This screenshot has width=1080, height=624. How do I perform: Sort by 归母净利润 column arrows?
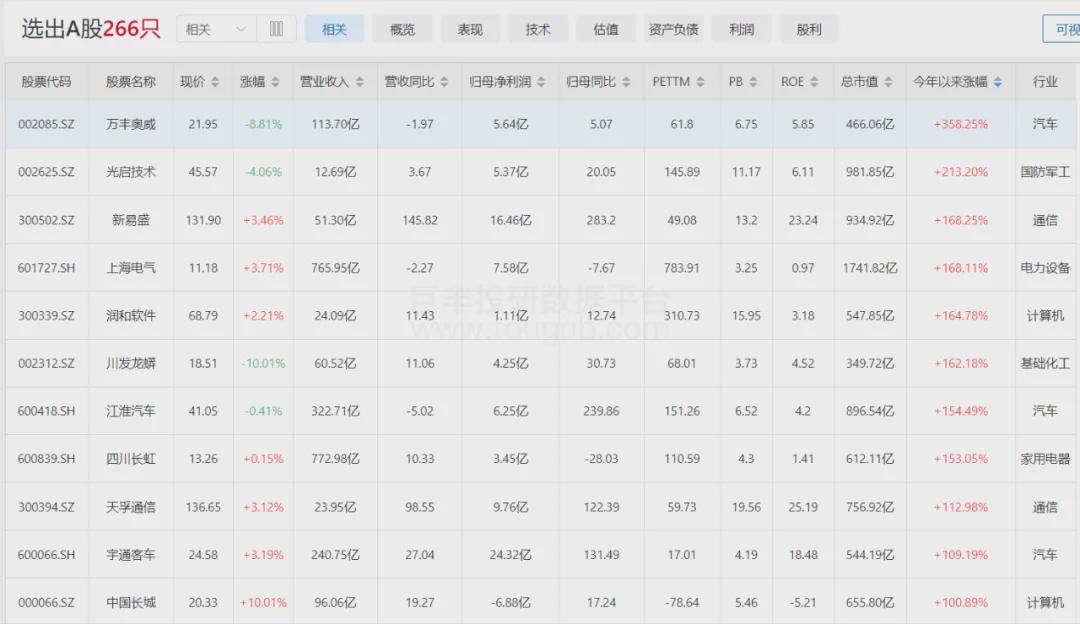point(541,82)
